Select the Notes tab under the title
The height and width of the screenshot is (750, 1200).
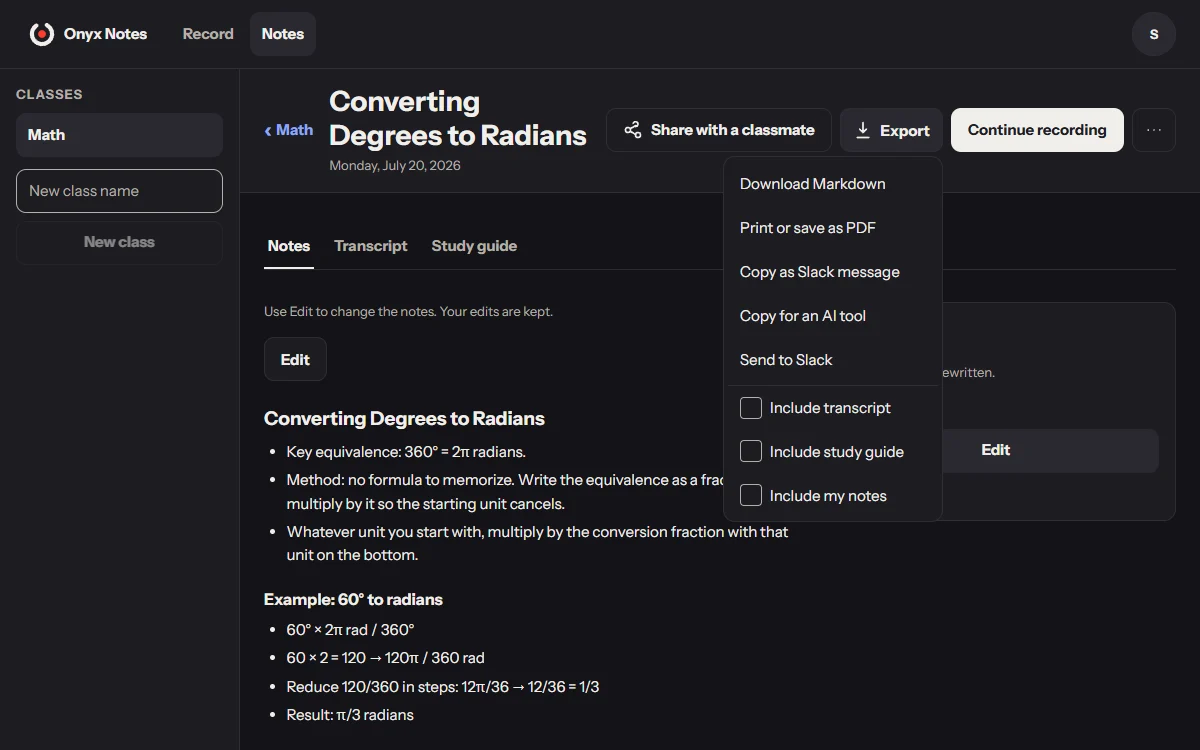[289, 246]
